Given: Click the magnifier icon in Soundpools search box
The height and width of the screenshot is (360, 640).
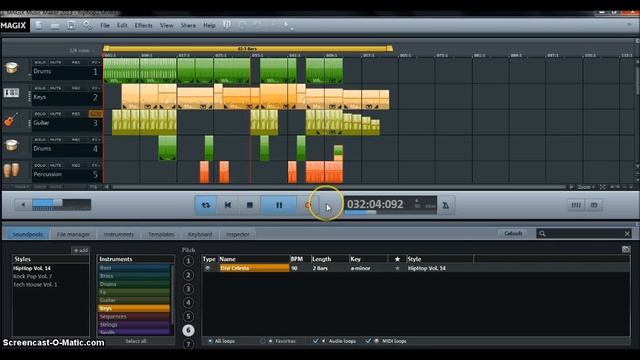Looking at the screenshot, I should (542, 233).
